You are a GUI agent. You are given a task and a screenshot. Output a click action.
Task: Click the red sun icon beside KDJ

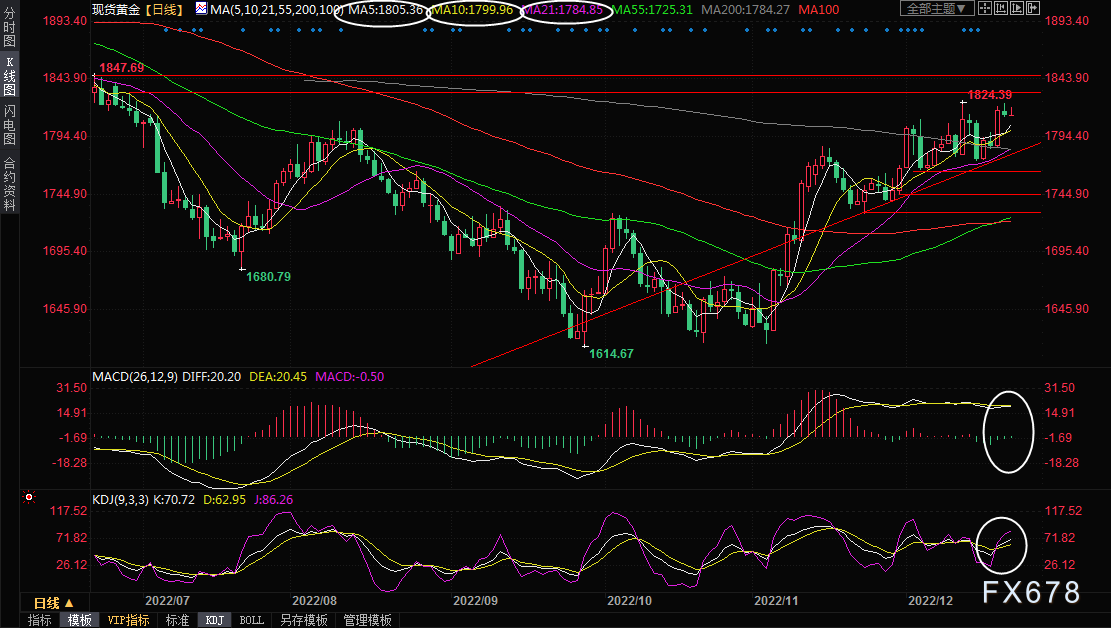pyautogui.click(x=28, y=496)
